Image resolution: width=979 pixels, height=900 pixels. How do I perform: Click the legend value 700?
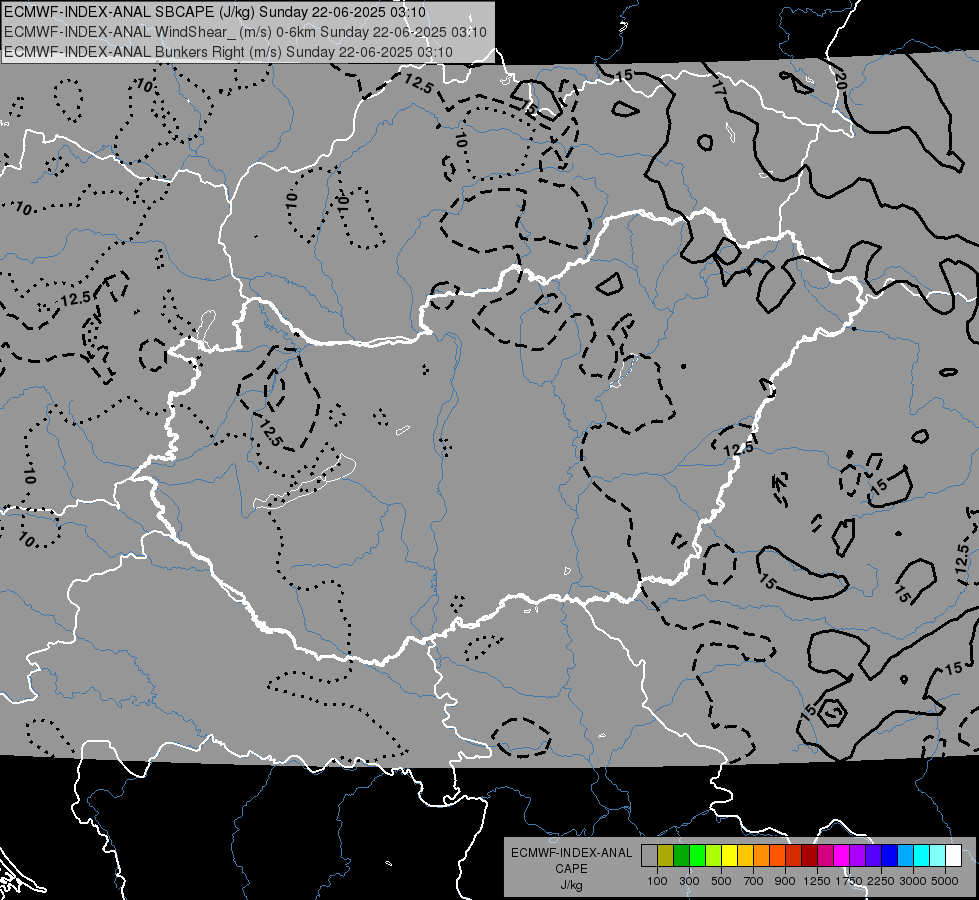click(754, 881)
